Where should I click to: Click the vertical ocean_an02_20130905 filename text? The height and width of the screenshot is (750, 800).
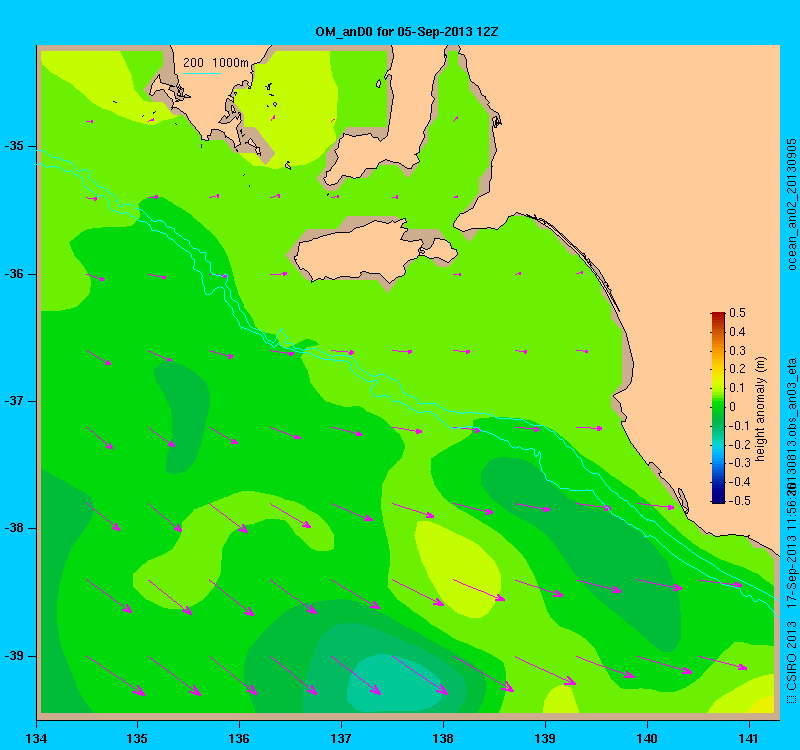792,204
